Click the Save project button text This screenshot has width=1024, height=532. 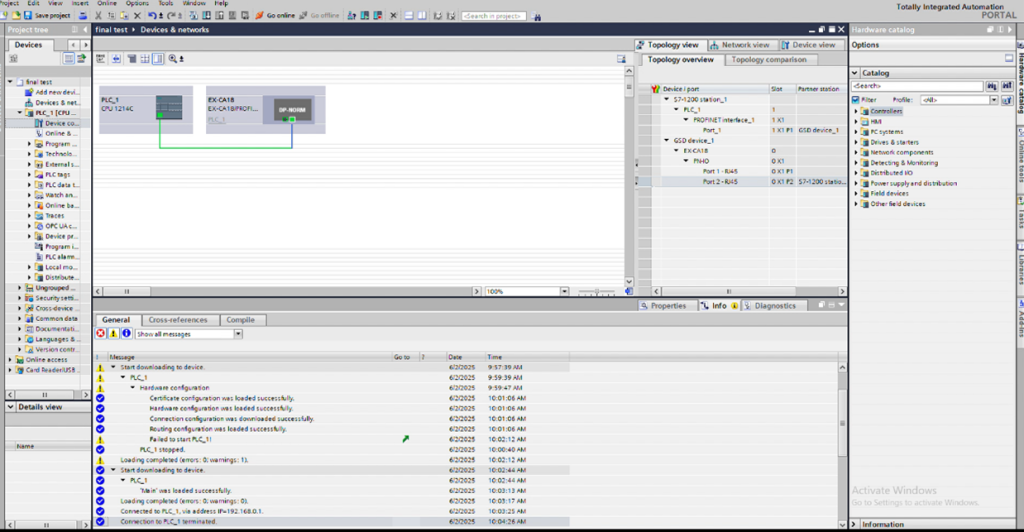[52, 16]
